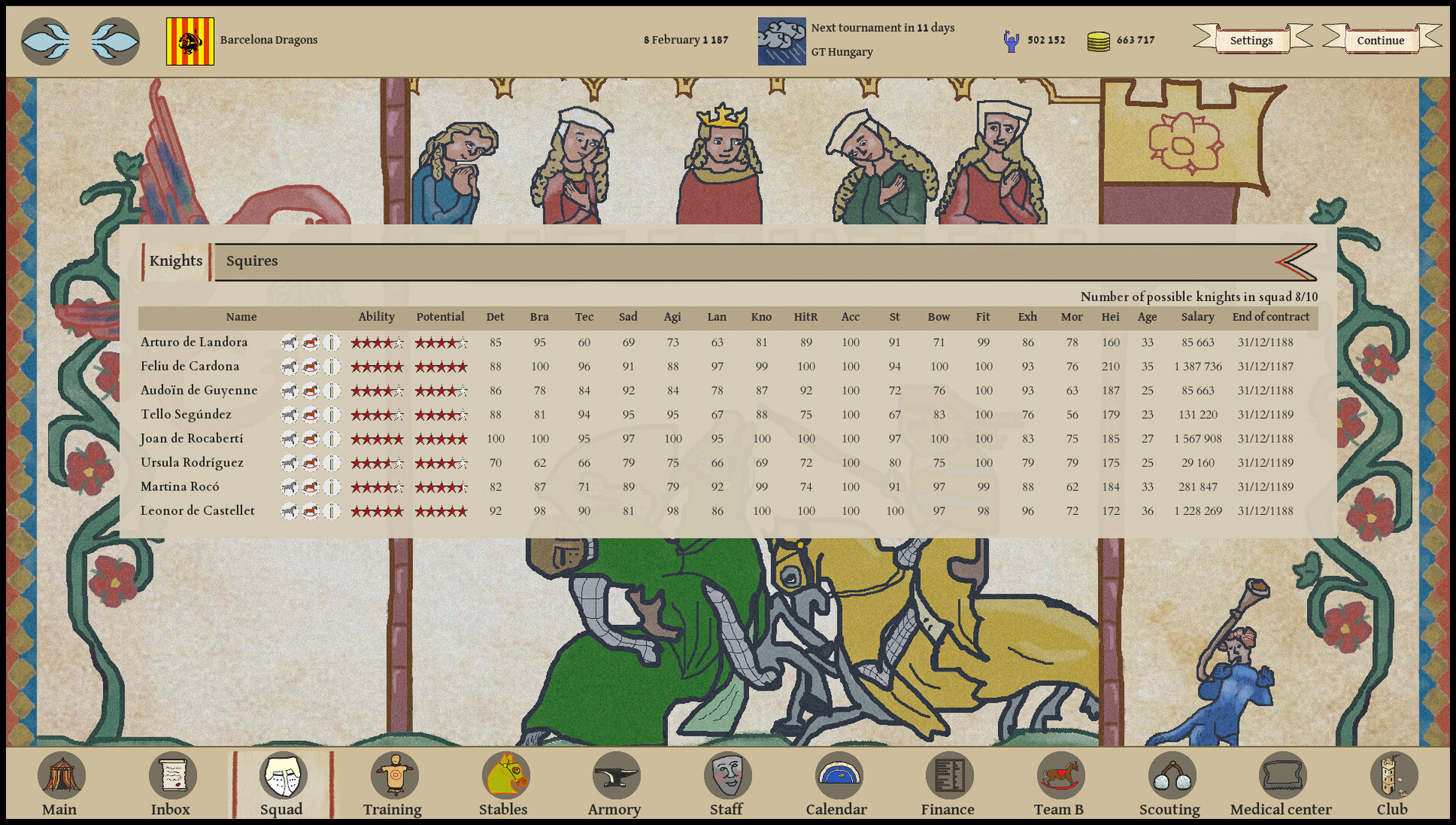The height and width of the screenshot is (825, 1456).
Task: Open the Stables menu via the yellow horse icon
Action: point(505,775)
